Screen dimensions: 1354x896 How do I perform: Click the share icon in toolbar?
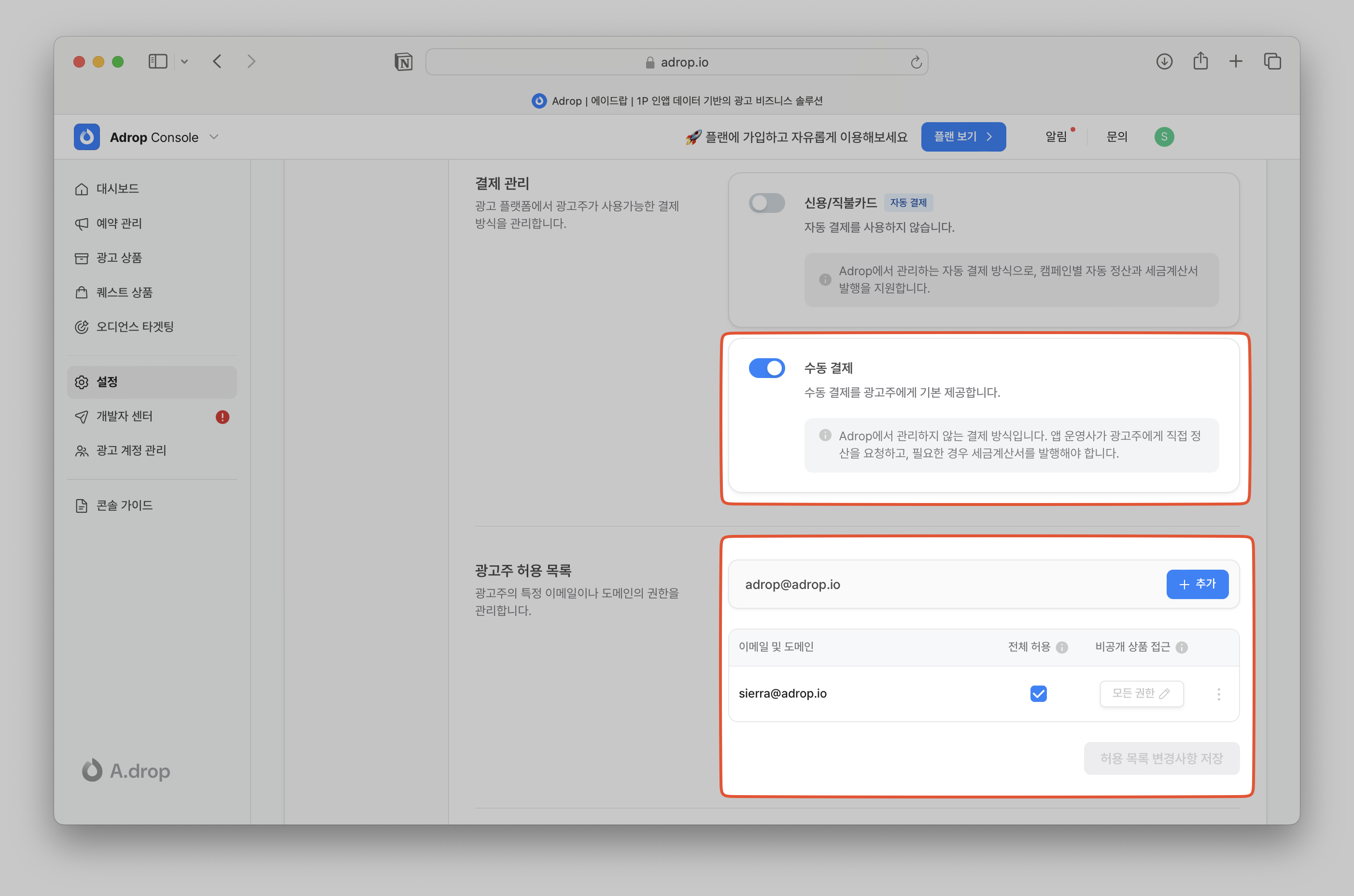pyautogui.click(x=1200, y=61)
